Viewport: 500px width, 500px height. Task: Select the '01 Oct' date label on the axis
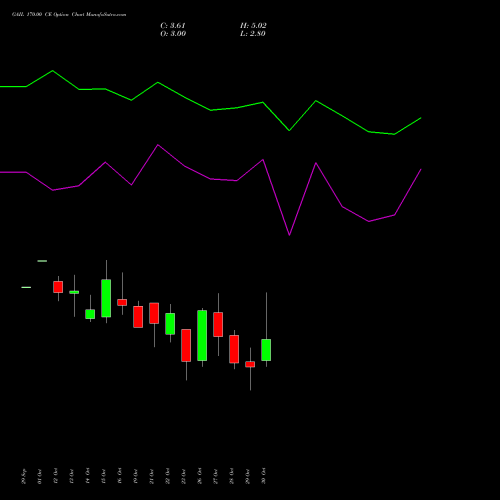[40, 476]
